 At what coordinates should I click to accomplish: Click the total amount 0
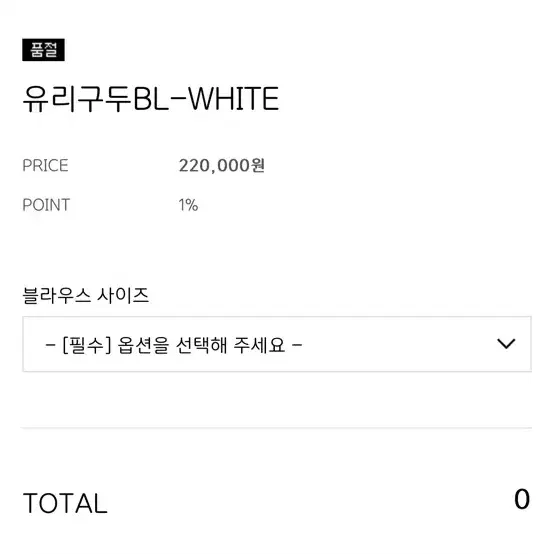522,499
